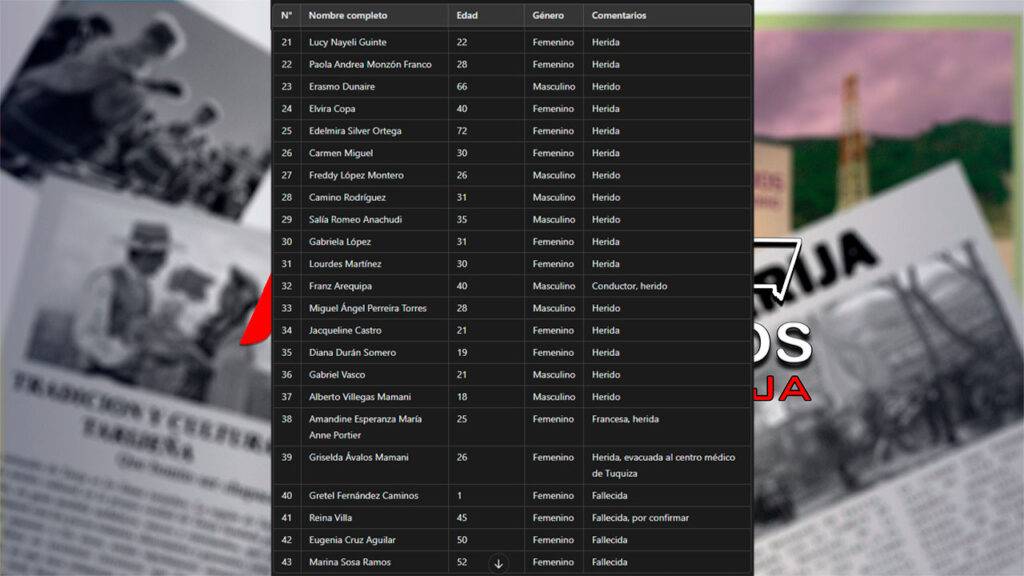Click the name 'Franz Arequipa'
This screenshot has width=1024, height=576.
point(340,287)
